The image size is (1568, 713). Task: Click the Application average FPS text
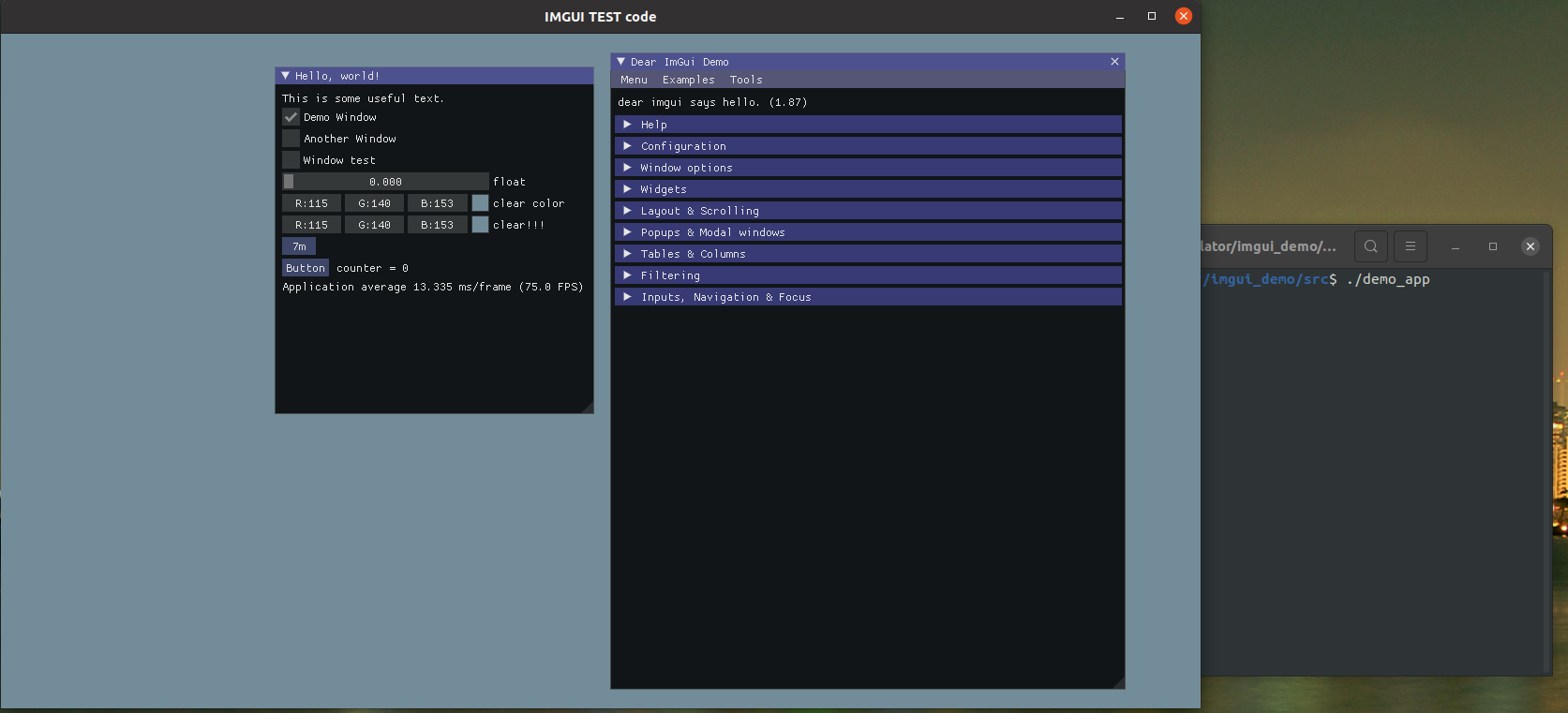[x=432, y=287]
